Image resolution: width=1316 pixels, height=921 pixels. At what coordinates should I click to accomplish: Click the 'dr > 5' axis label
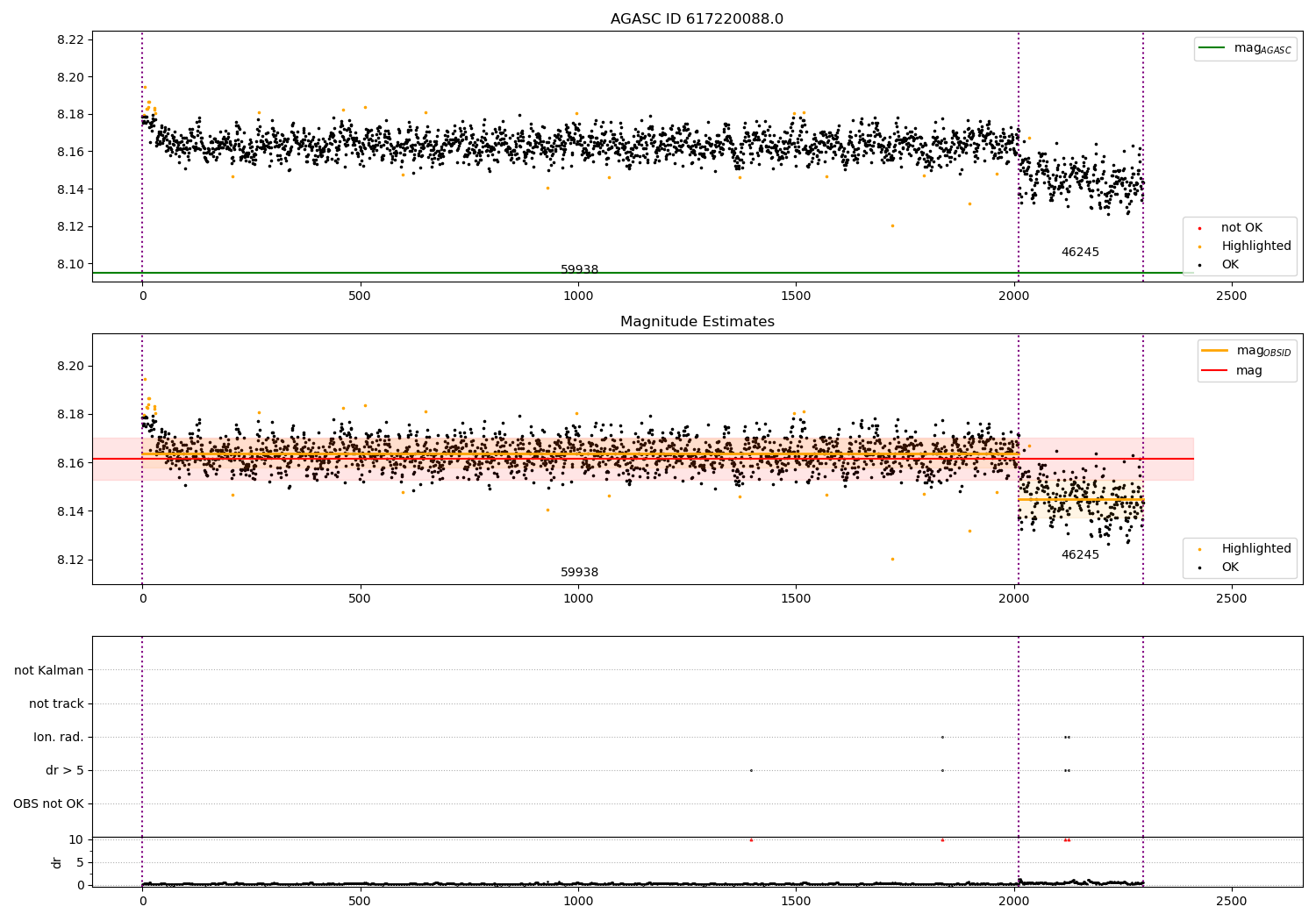[65, 770]
